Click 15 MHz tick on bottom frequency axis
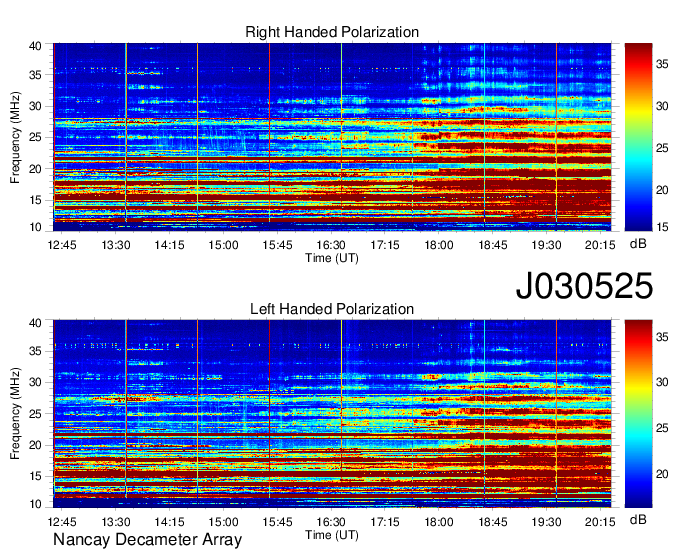 [36, 477]
